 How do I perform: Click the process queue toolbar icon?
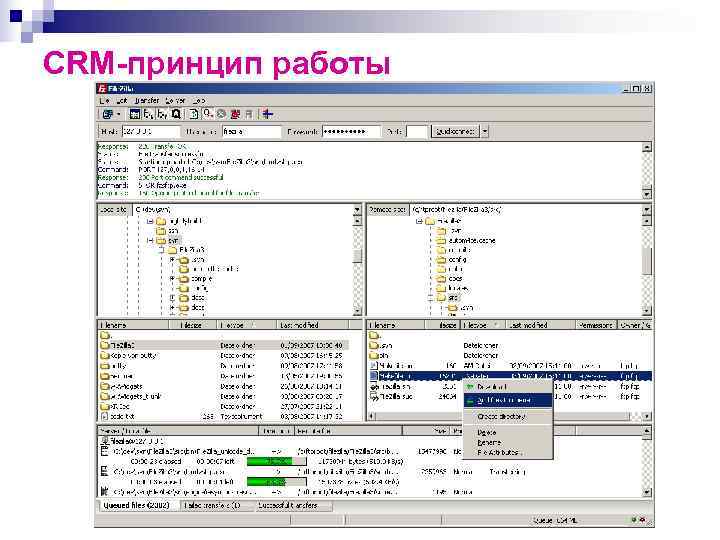(208, 114)
